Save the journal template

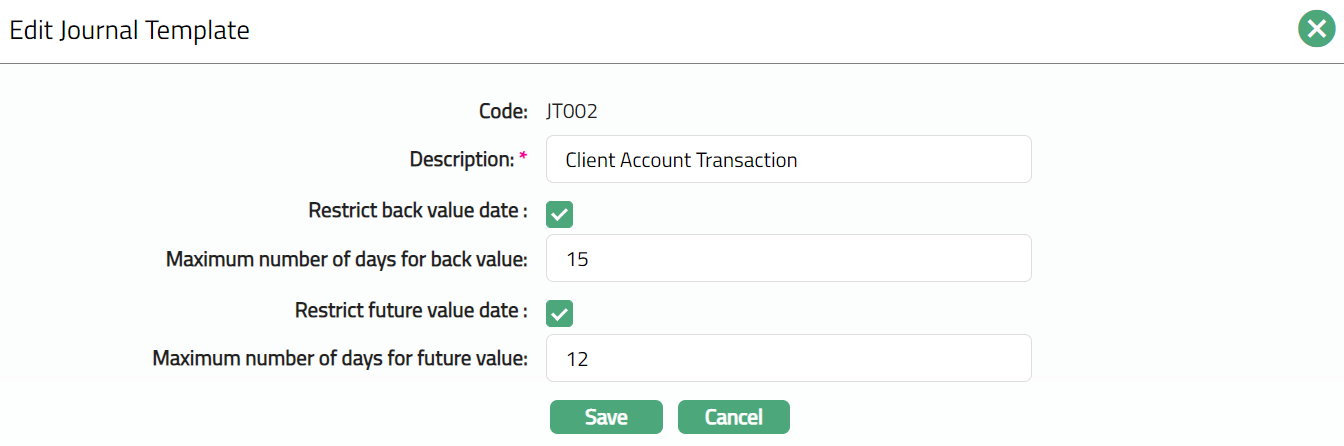coord(606,417)
